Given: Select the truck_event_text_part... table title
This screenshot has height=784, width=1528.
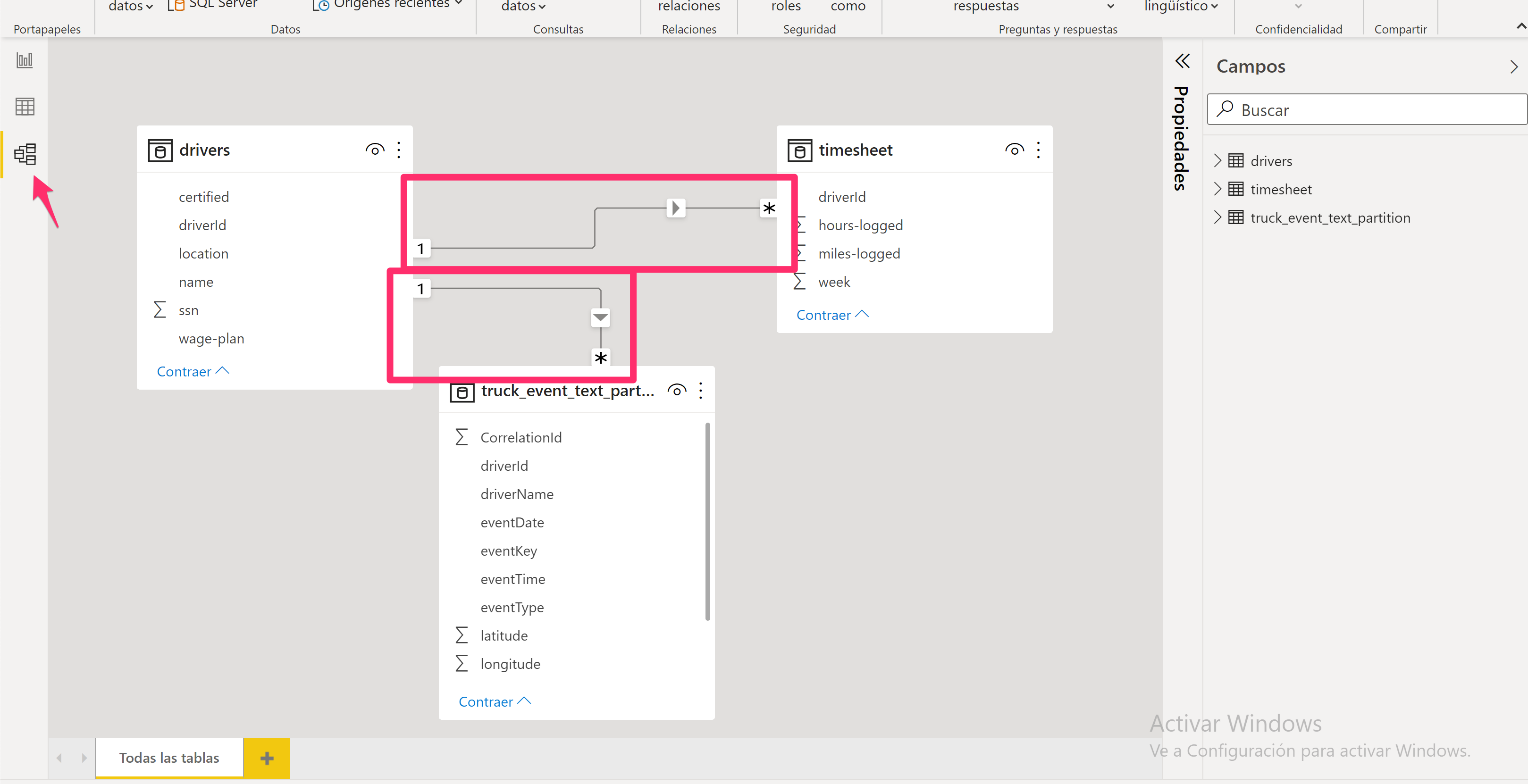Looking at the screenshot, I should 568,391.
